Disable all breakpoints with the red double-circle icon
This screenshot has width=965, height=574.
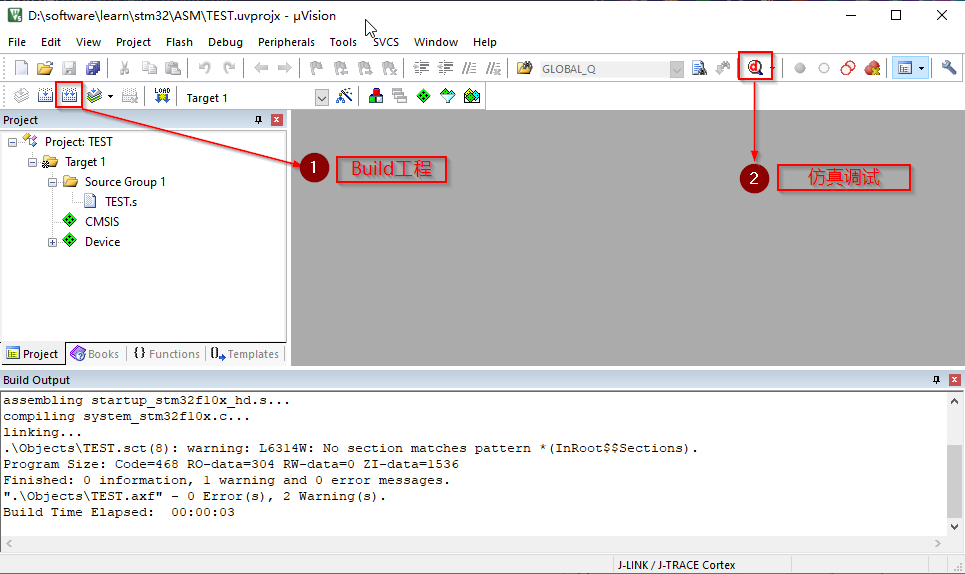click(848, 68)
